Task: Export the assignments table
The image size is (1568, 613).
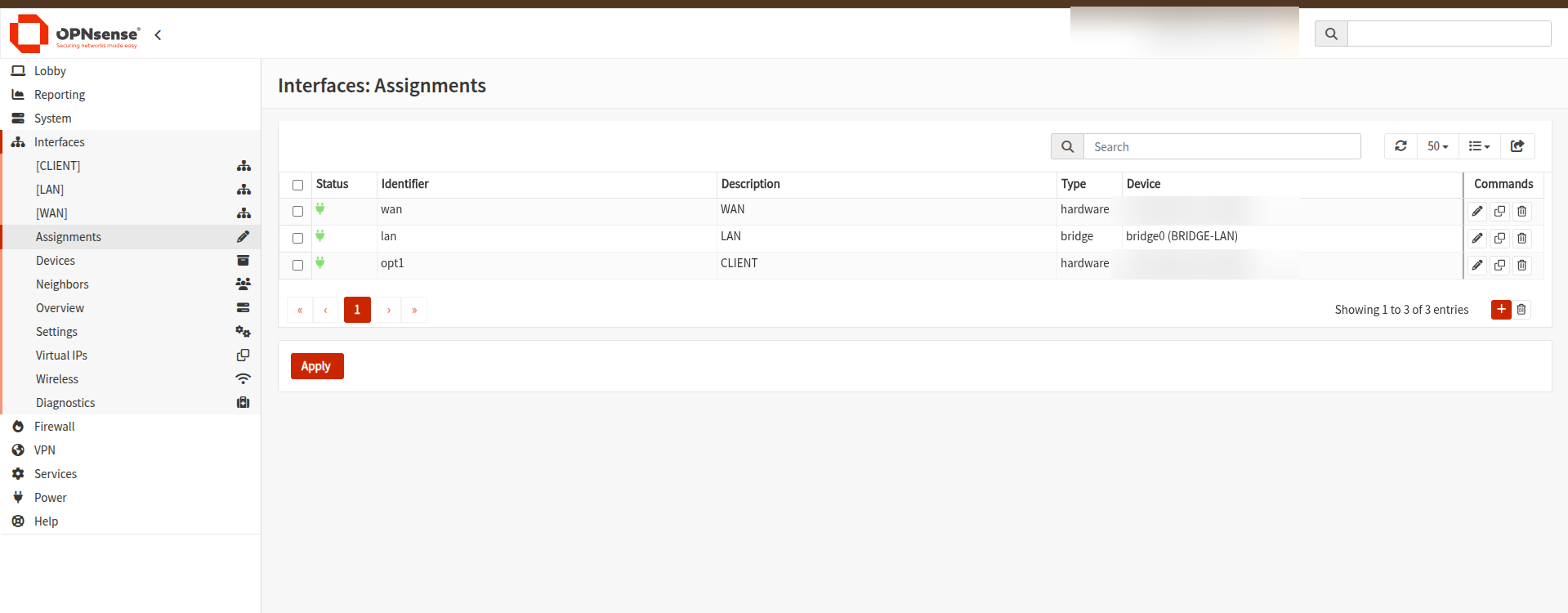Action: coord(1517,146)
